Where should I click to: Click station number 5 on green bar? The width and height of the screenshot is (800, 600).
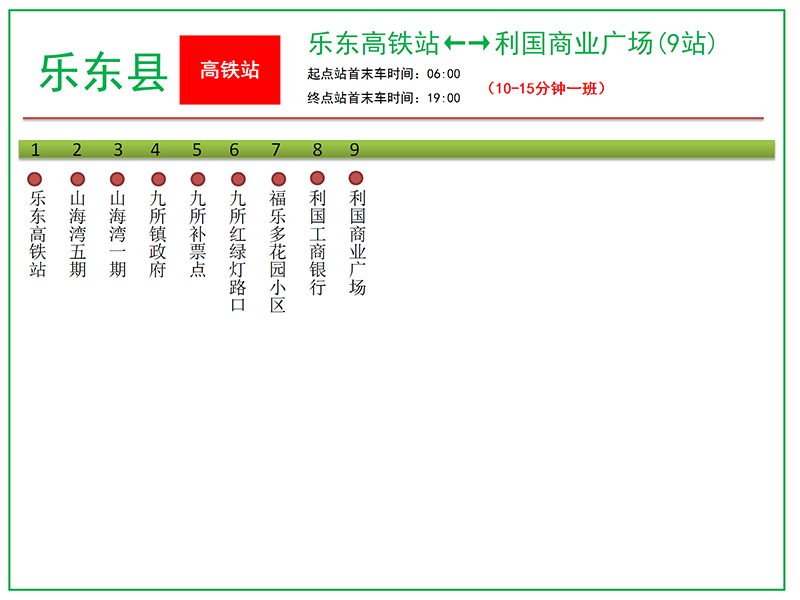coord(197,149)
